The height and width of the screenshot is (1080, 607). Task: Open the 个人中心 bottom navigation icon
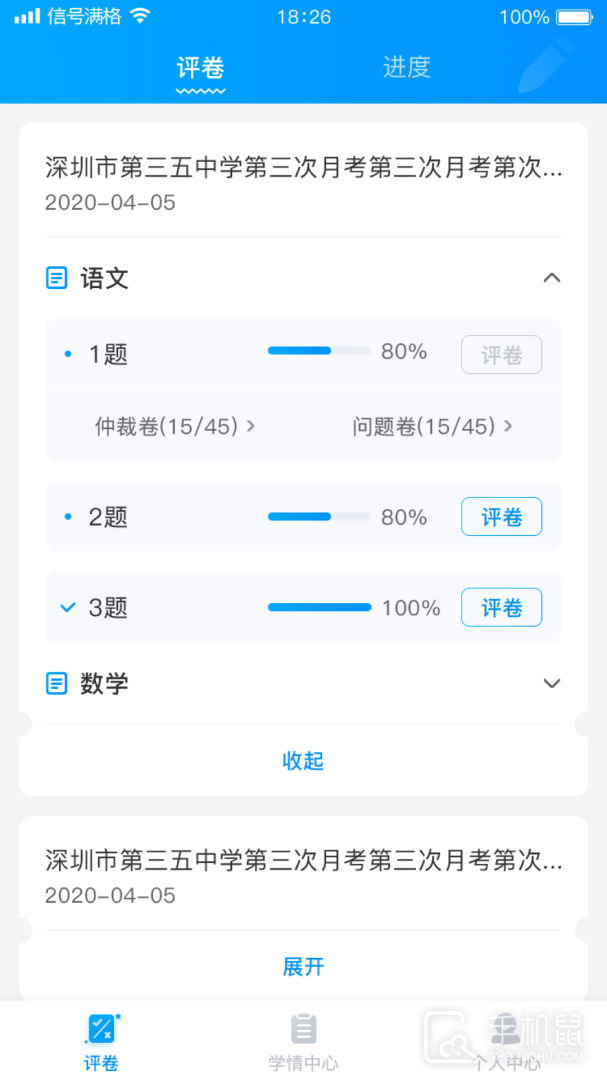(x=505, y=1030)
